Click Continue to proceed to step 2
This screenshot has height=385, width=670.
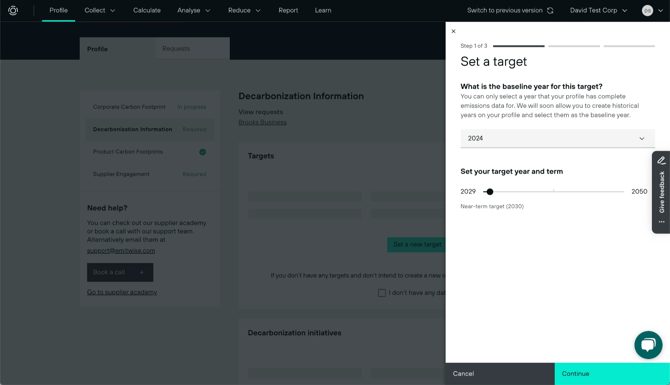(x=612, y=374)
